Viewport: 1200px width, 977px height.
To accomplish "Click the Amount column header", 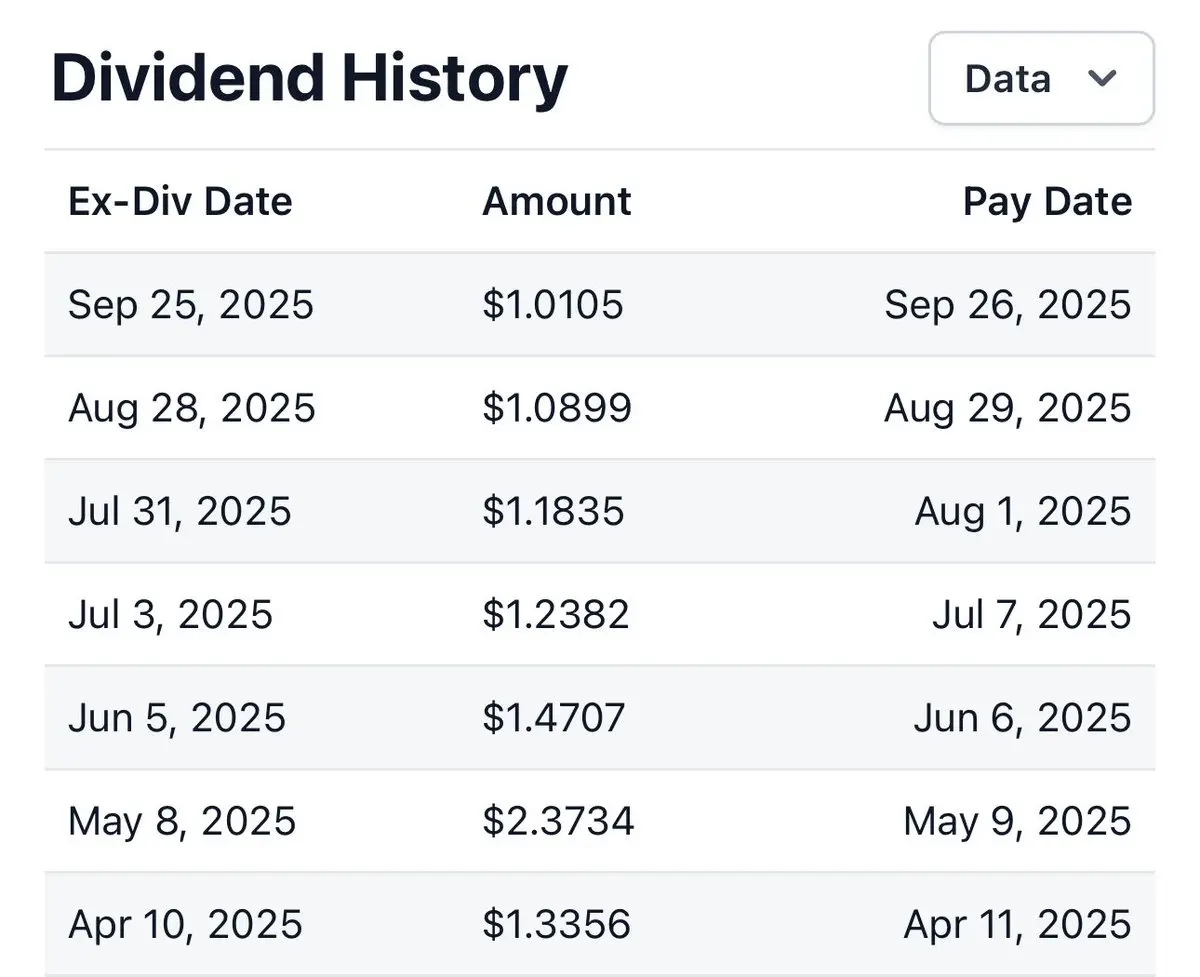I will click(x=557, y=202).
